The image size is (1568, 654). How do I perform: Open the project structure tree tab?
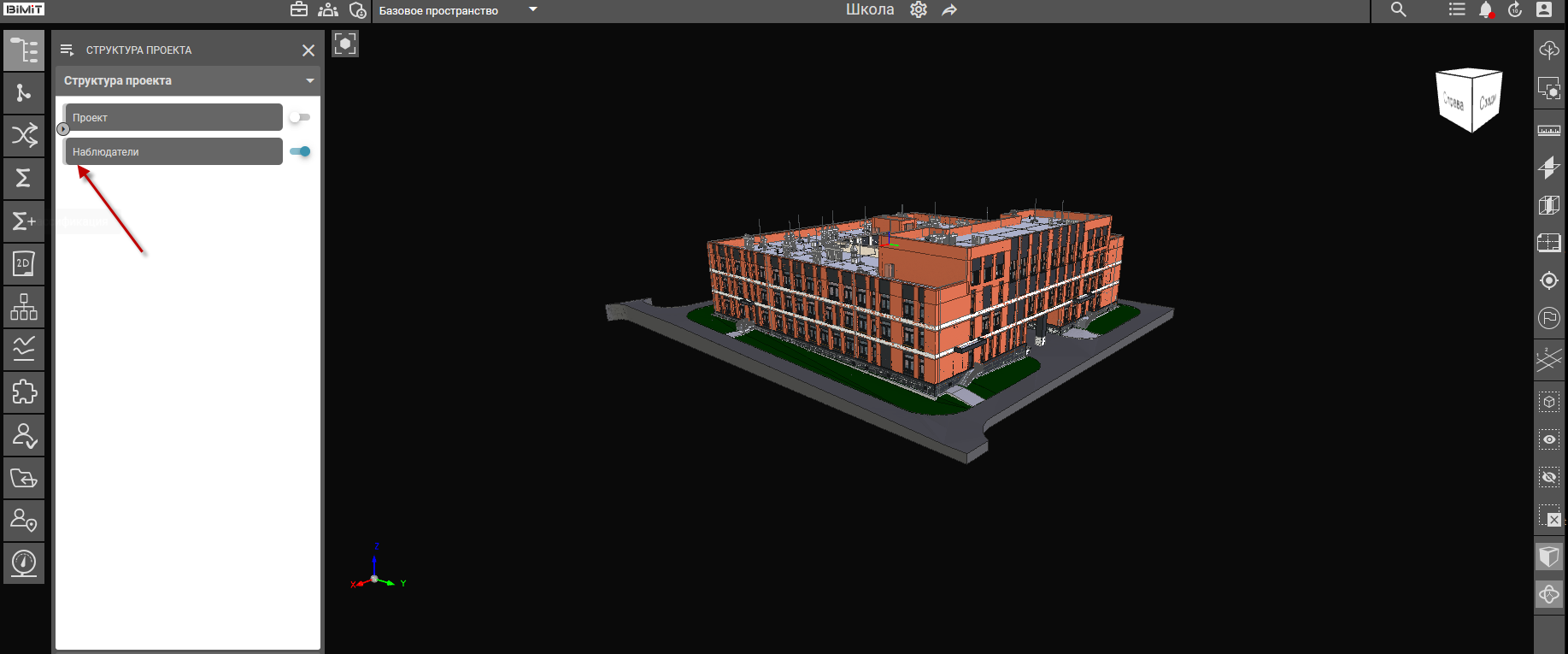click(x=24, y=50)
